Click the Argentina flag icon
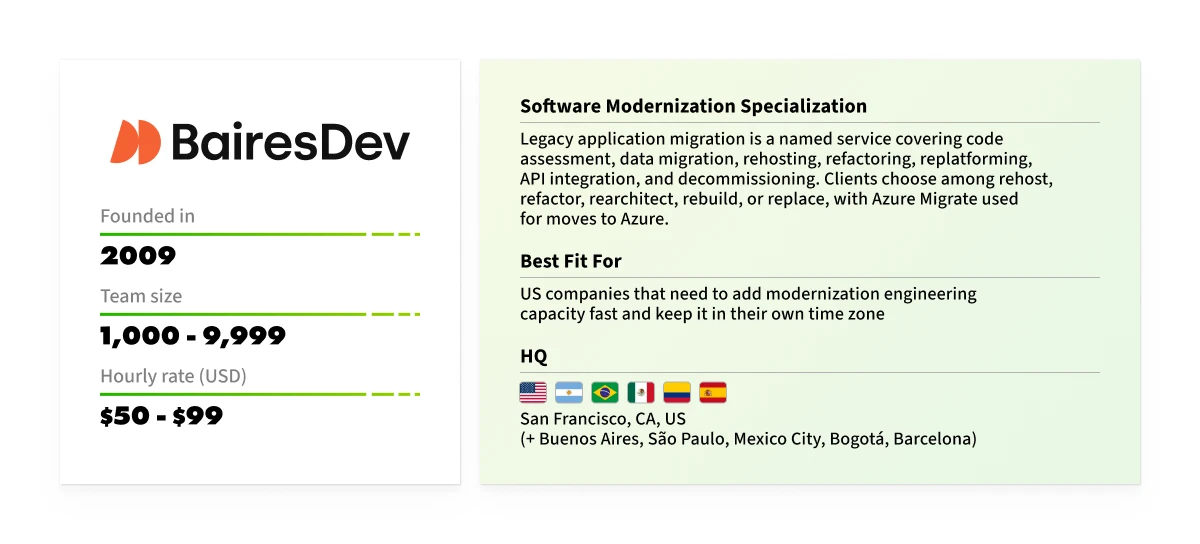The width and height of the screenshot is (1200, 544). tap(569, 392)
